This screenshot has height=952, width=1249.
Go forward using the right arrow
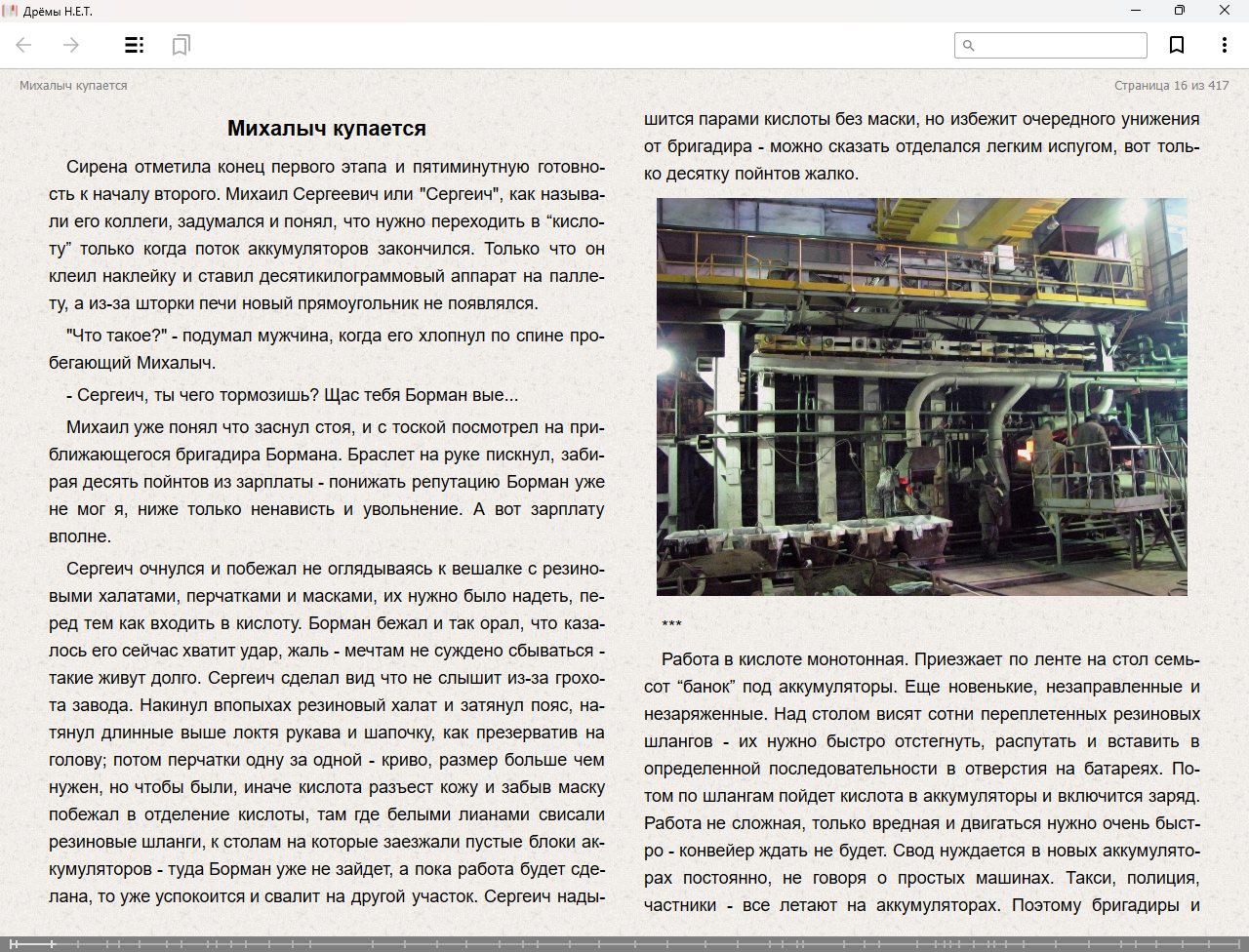[71, 45]
